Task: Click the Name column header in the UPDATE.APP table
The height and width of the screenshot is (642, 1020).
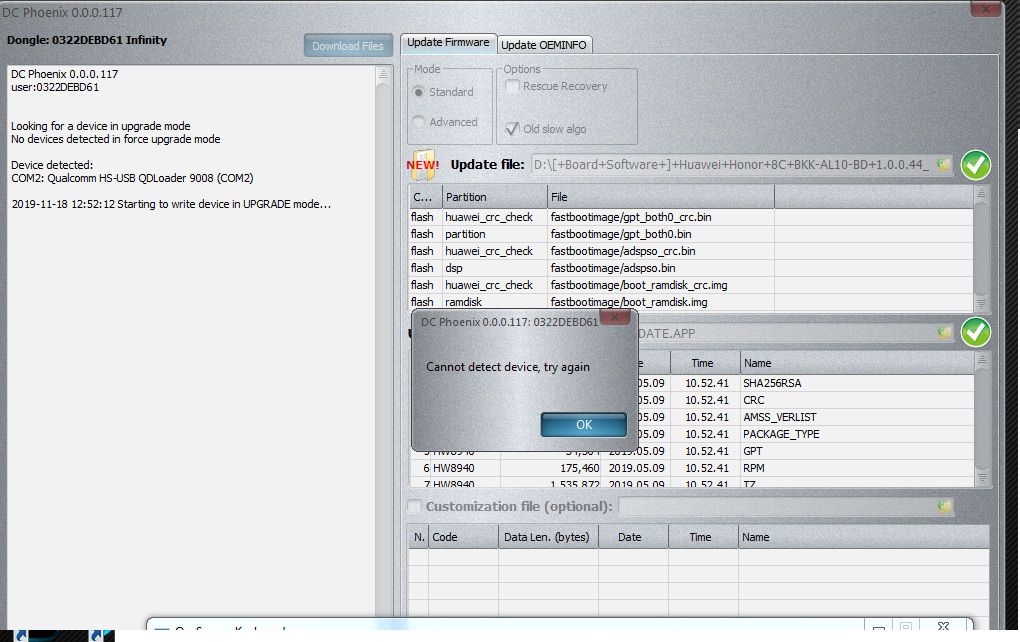Action: 856,363
